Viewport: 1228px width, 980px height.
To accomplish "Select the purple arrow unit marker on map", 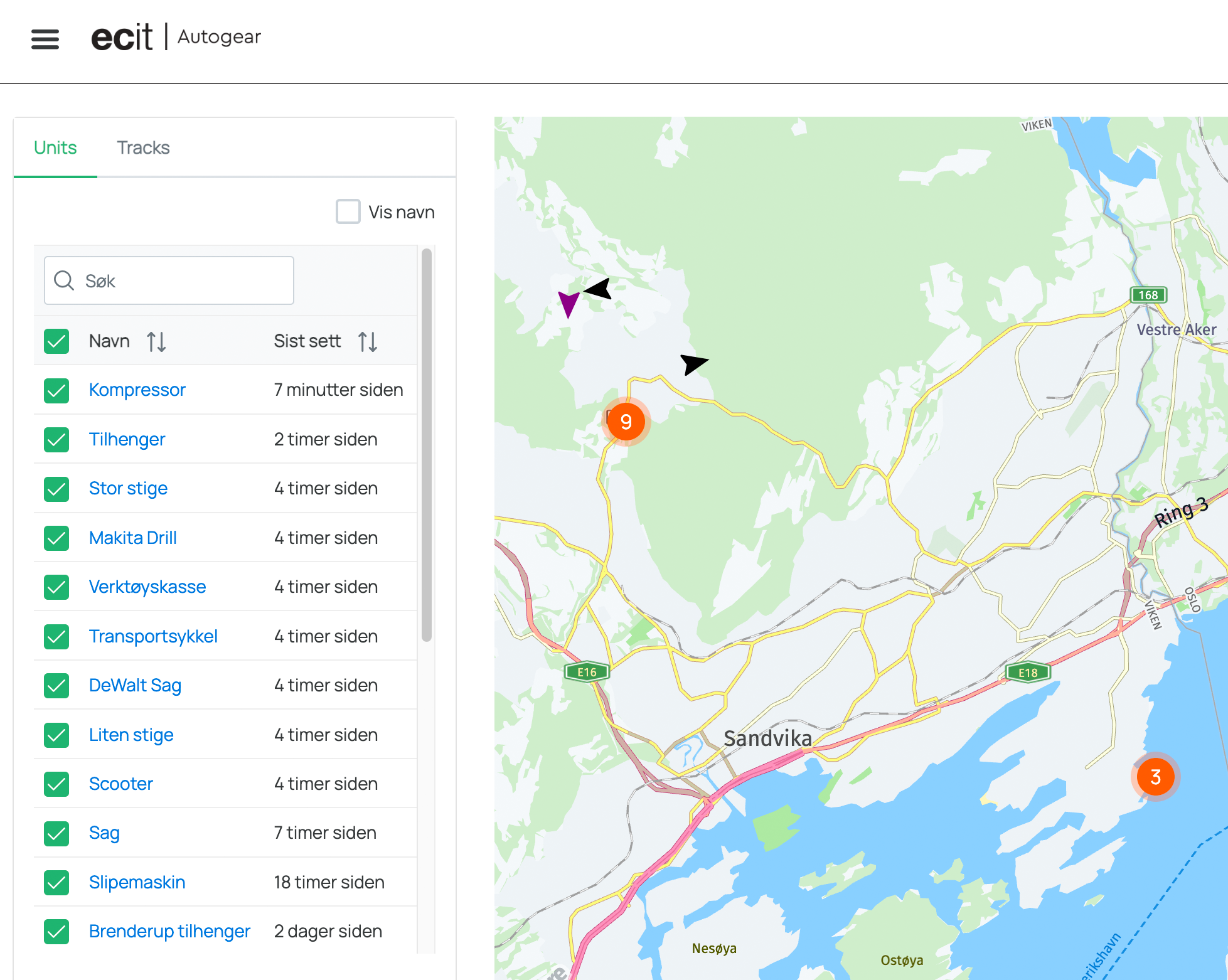I will (569, 304).
